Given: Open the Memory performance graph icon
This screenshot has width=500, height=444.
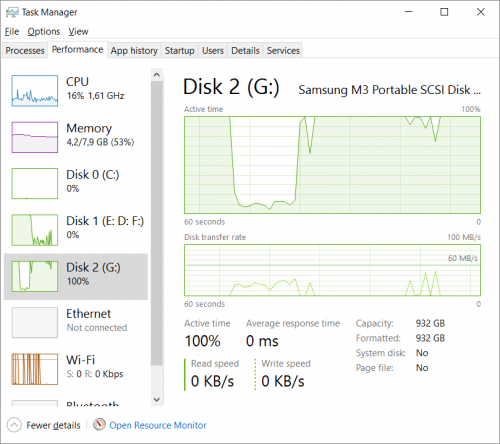Looking at the screenshot, I should pos(35,137).
